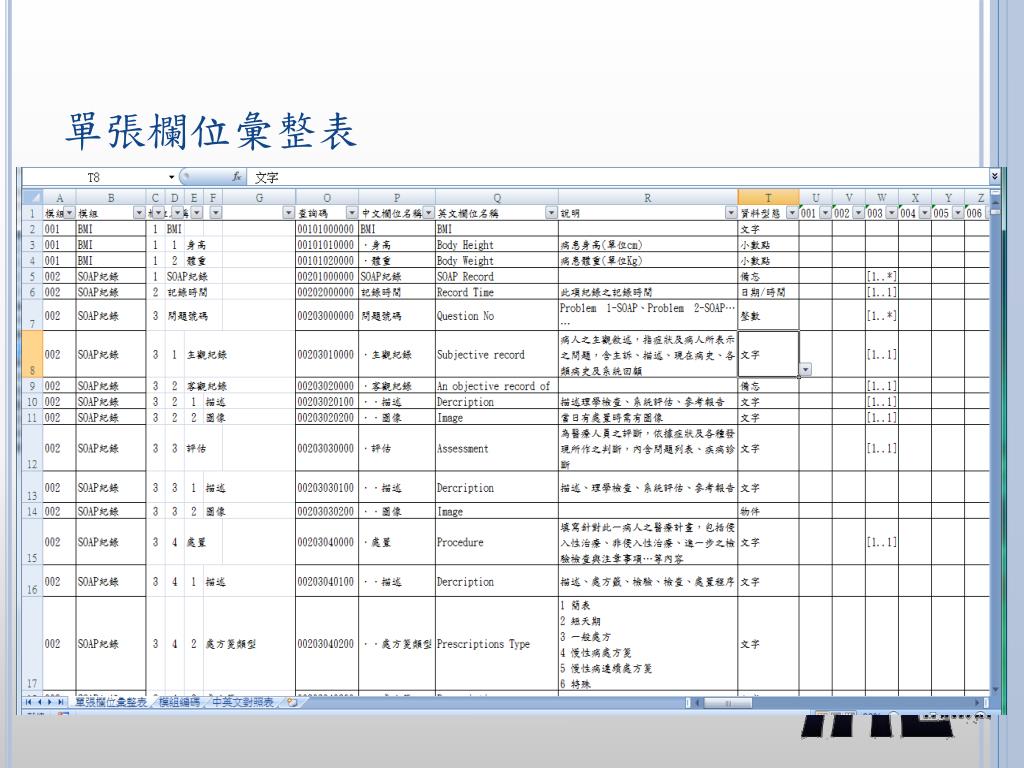This screenshot has width=1024, height=768.
Task: Click the insert new worksheet tab icon
Action: click(292, 702)
